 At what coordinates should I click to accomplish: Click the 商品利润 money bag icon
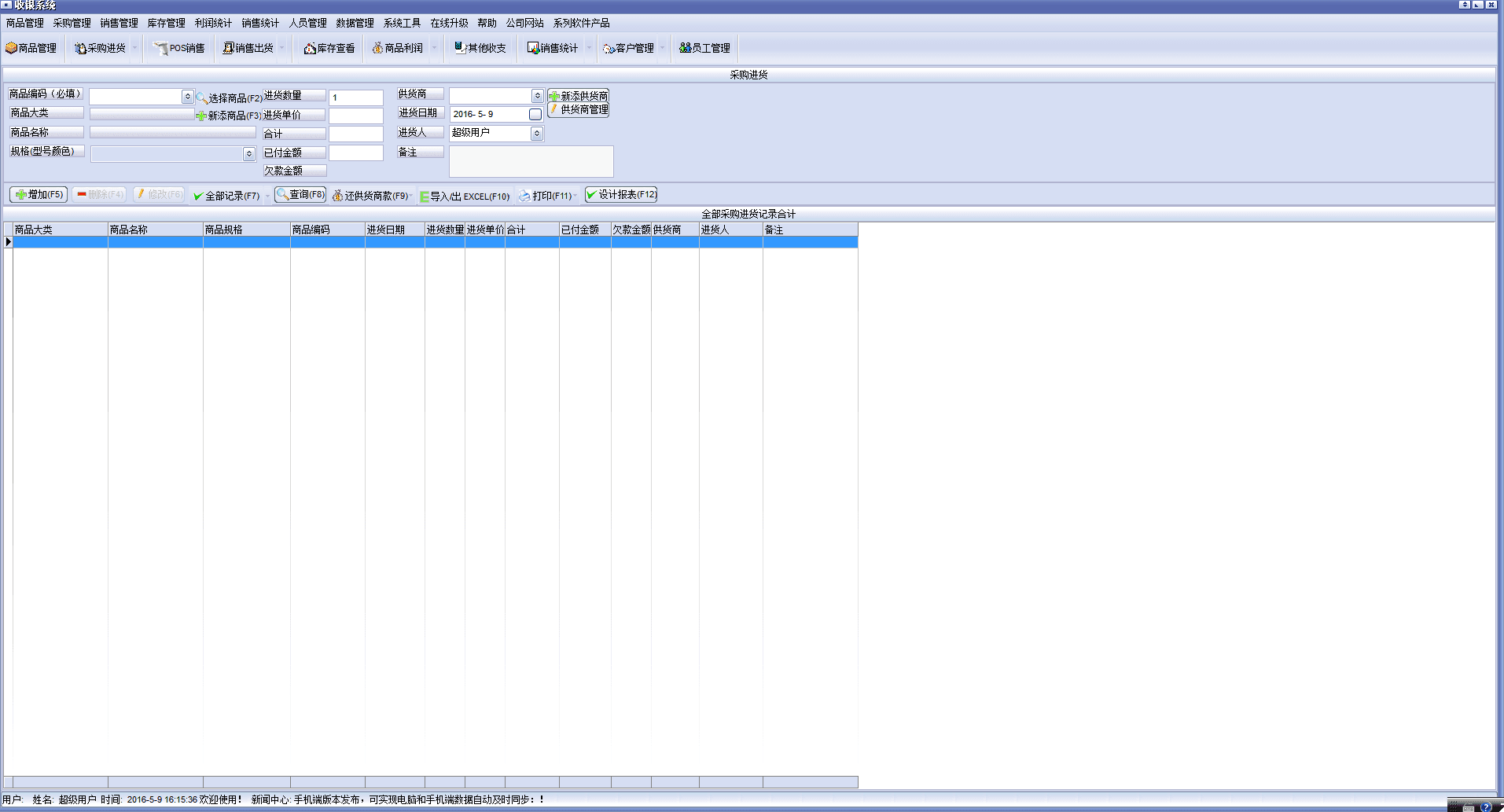point(377,48)
